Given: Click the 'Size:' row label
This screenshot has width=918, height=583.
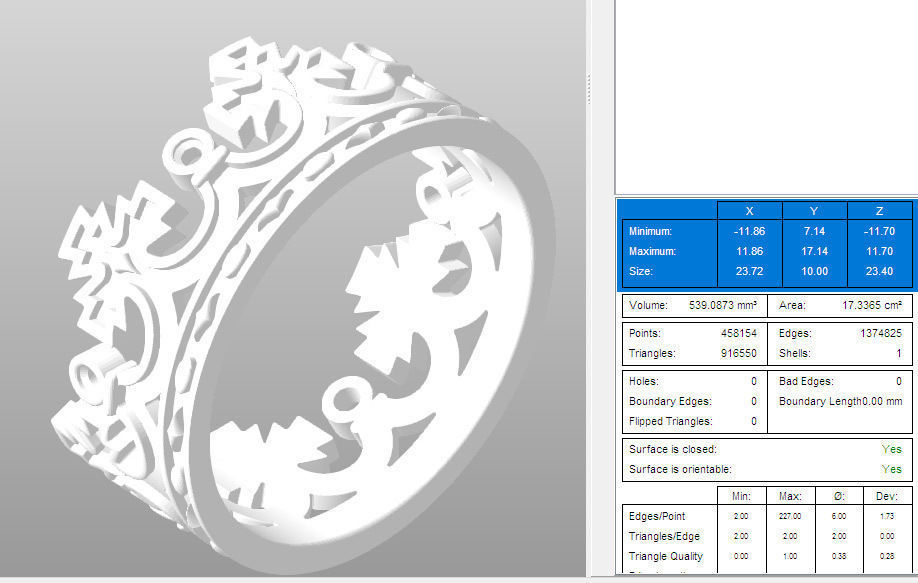Looking at the screenshot, I should click(640, 271).
